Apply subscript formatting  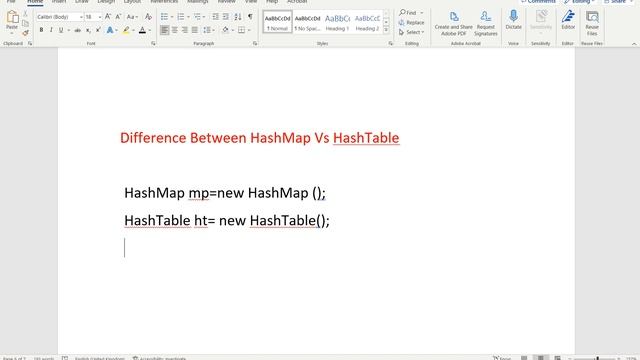[x=88, y=30]
